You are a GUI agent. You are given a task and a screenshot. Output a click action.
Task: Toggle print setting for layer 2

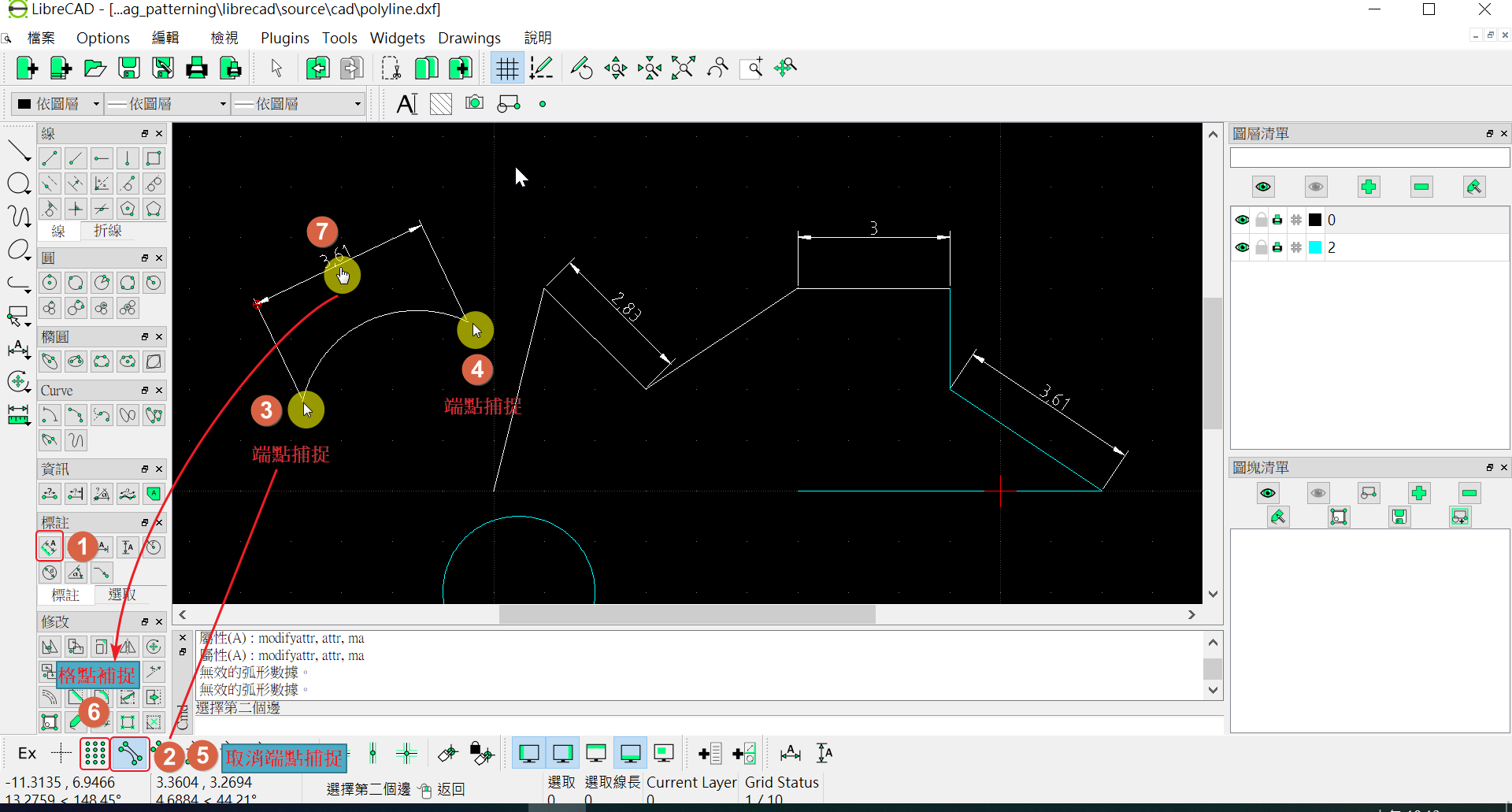tap(1277, 247)
